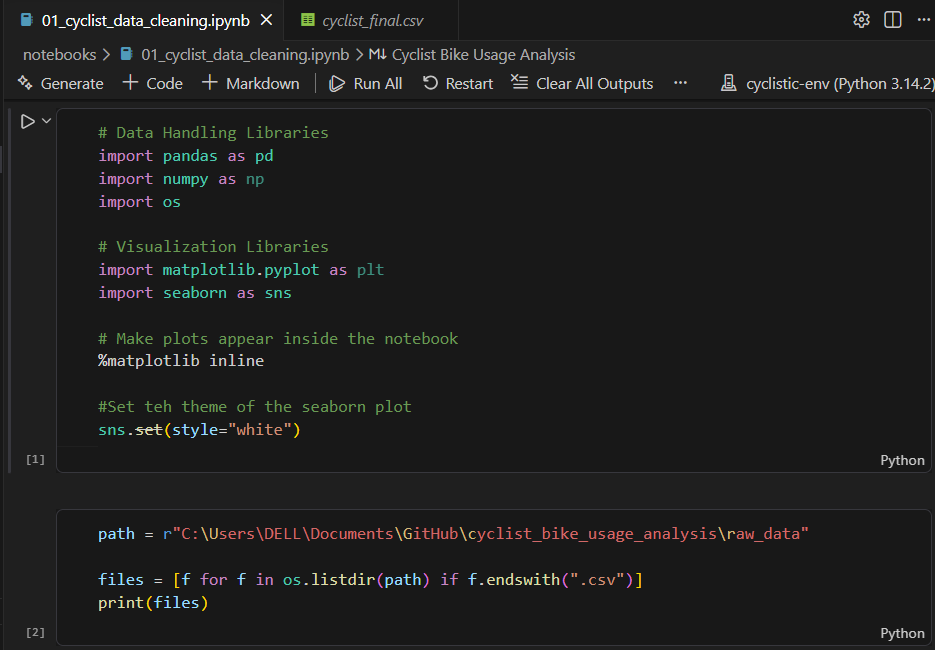935x650 pixels.
Task: Click the notebooks breadcrumb folder
Action: pyautogui.click(x=59, y=55)
